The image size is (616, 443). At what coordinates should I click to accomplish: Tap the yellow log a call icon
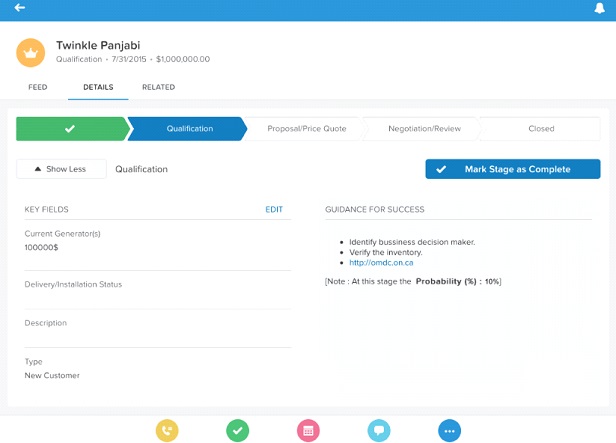167,430
